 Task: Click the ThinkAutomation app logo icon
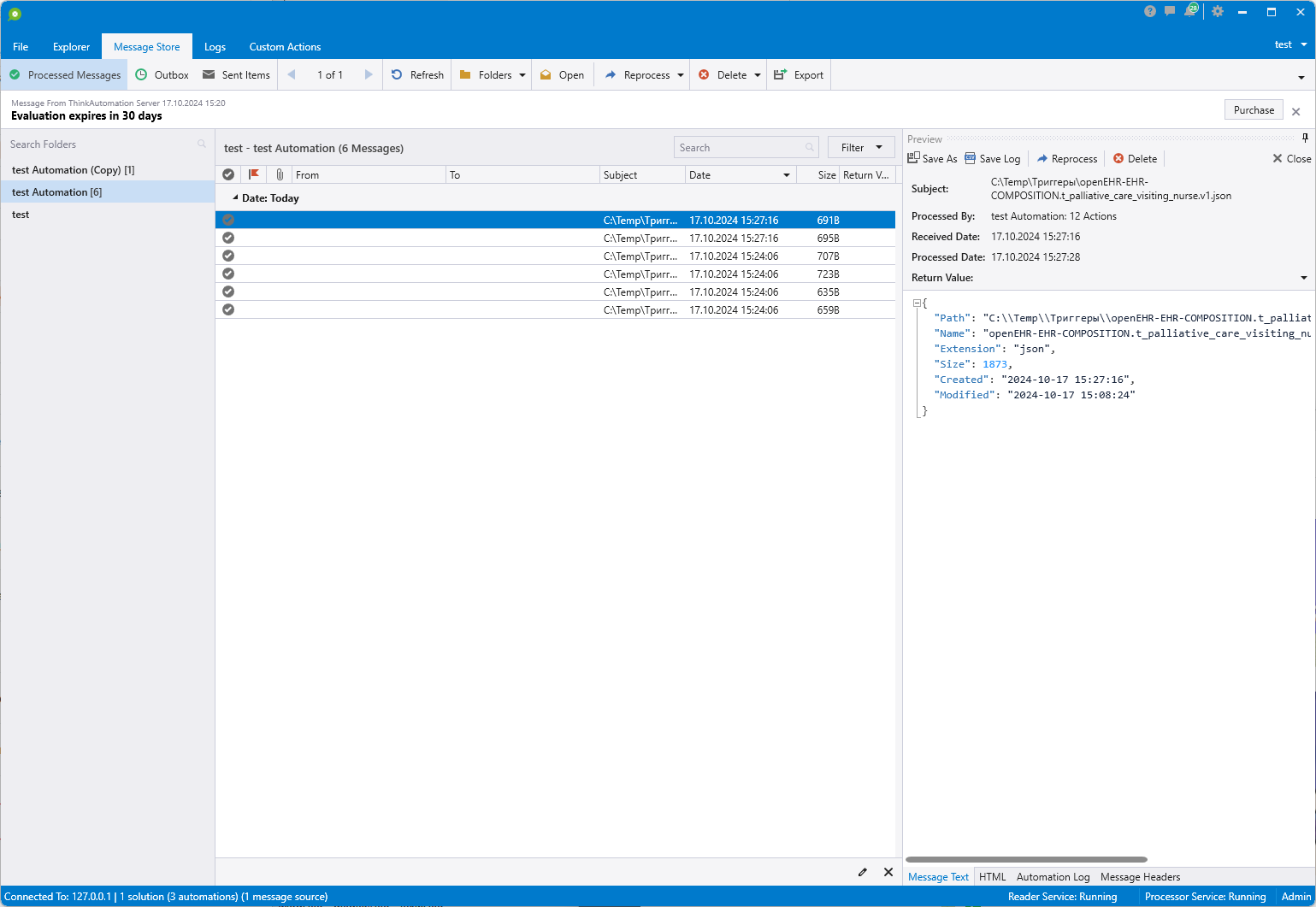point(15,14)
